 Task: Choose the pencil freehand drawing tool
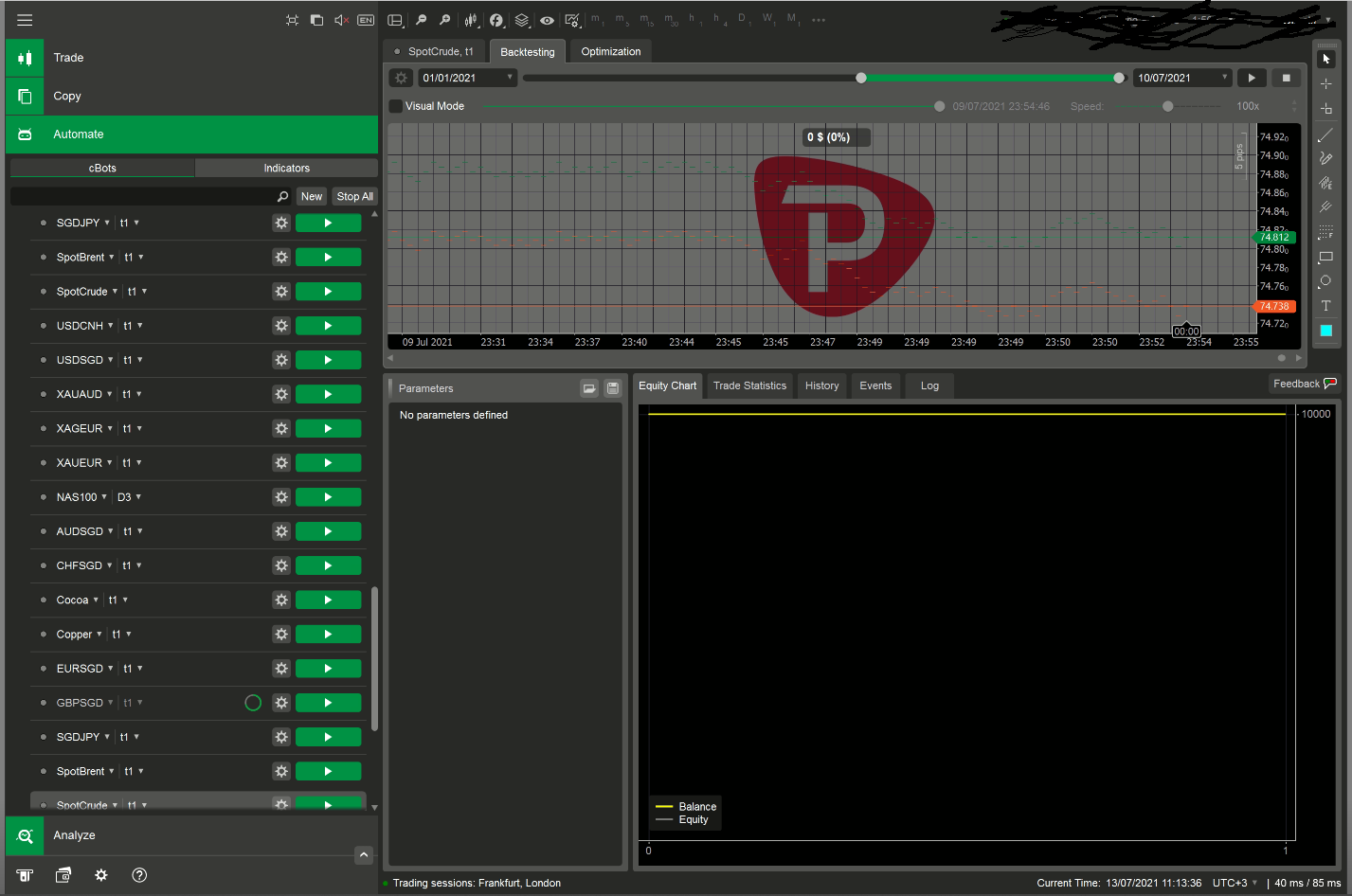tap(1325, 158)
